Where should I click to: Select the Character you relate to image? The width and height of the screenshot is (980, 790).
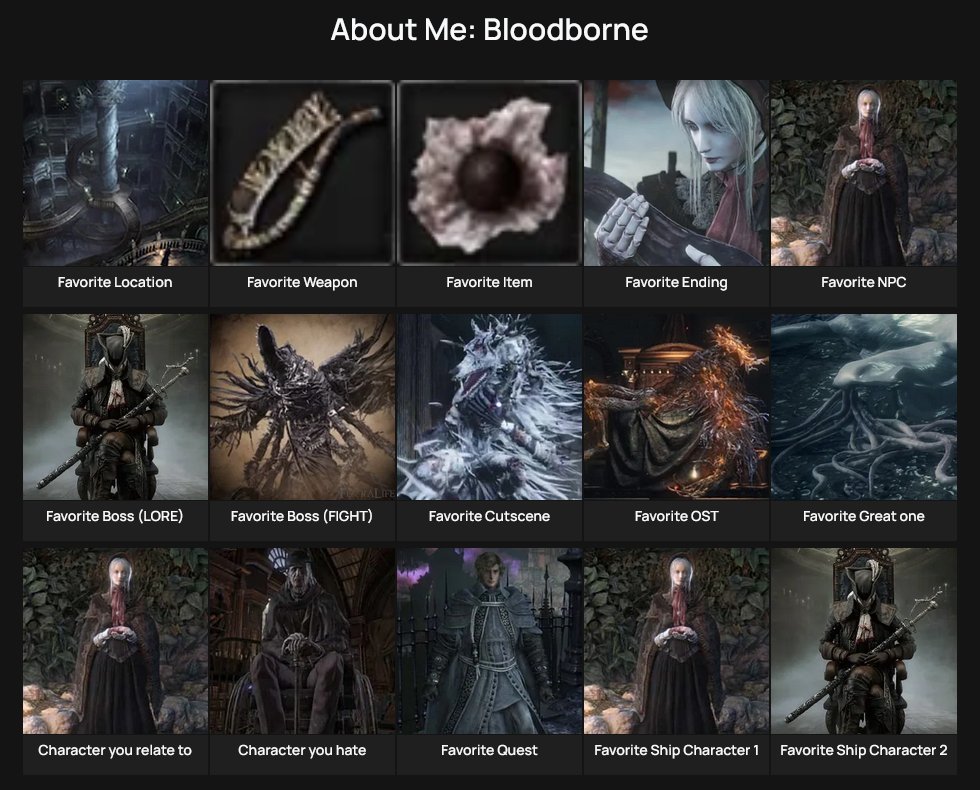116,641
